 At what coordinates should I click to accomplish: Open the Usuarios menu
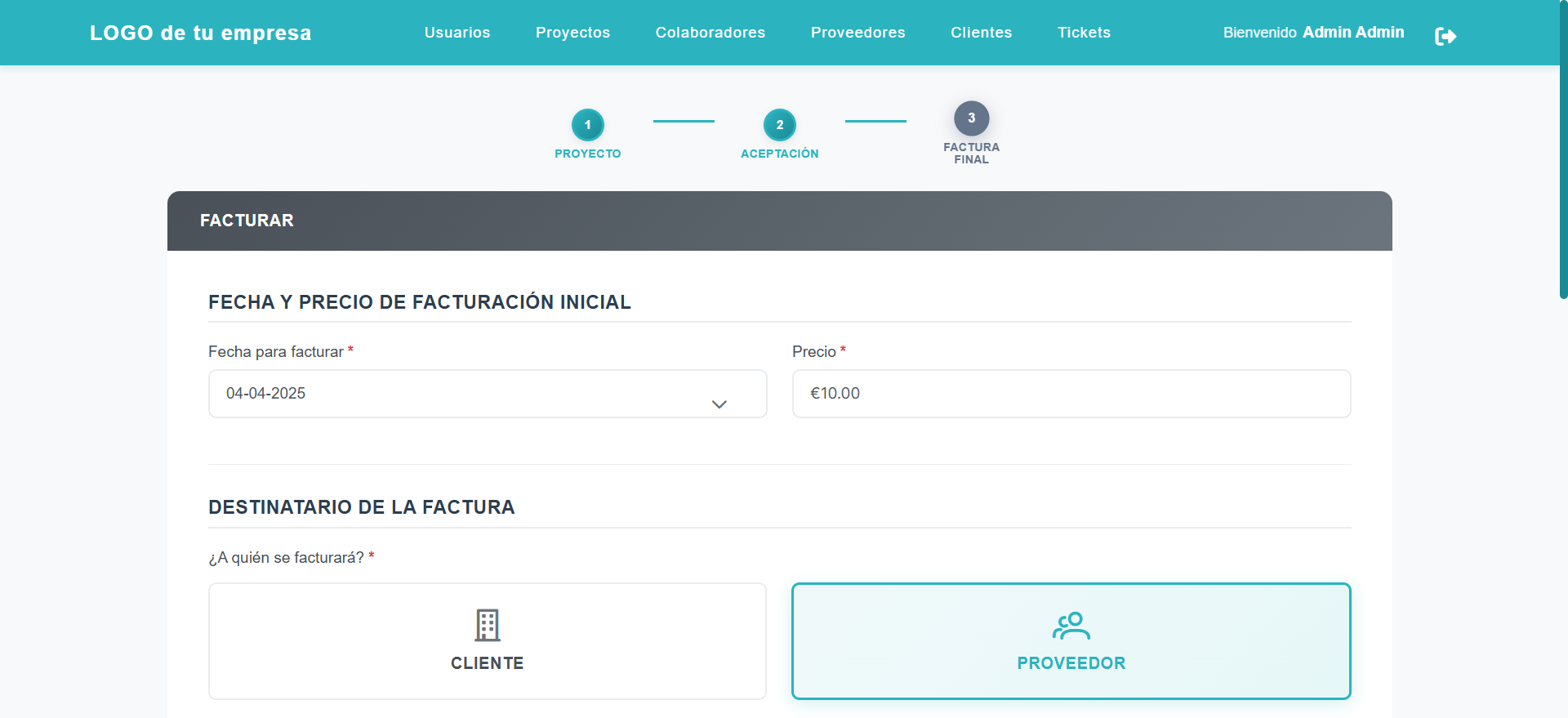[457, 33]
